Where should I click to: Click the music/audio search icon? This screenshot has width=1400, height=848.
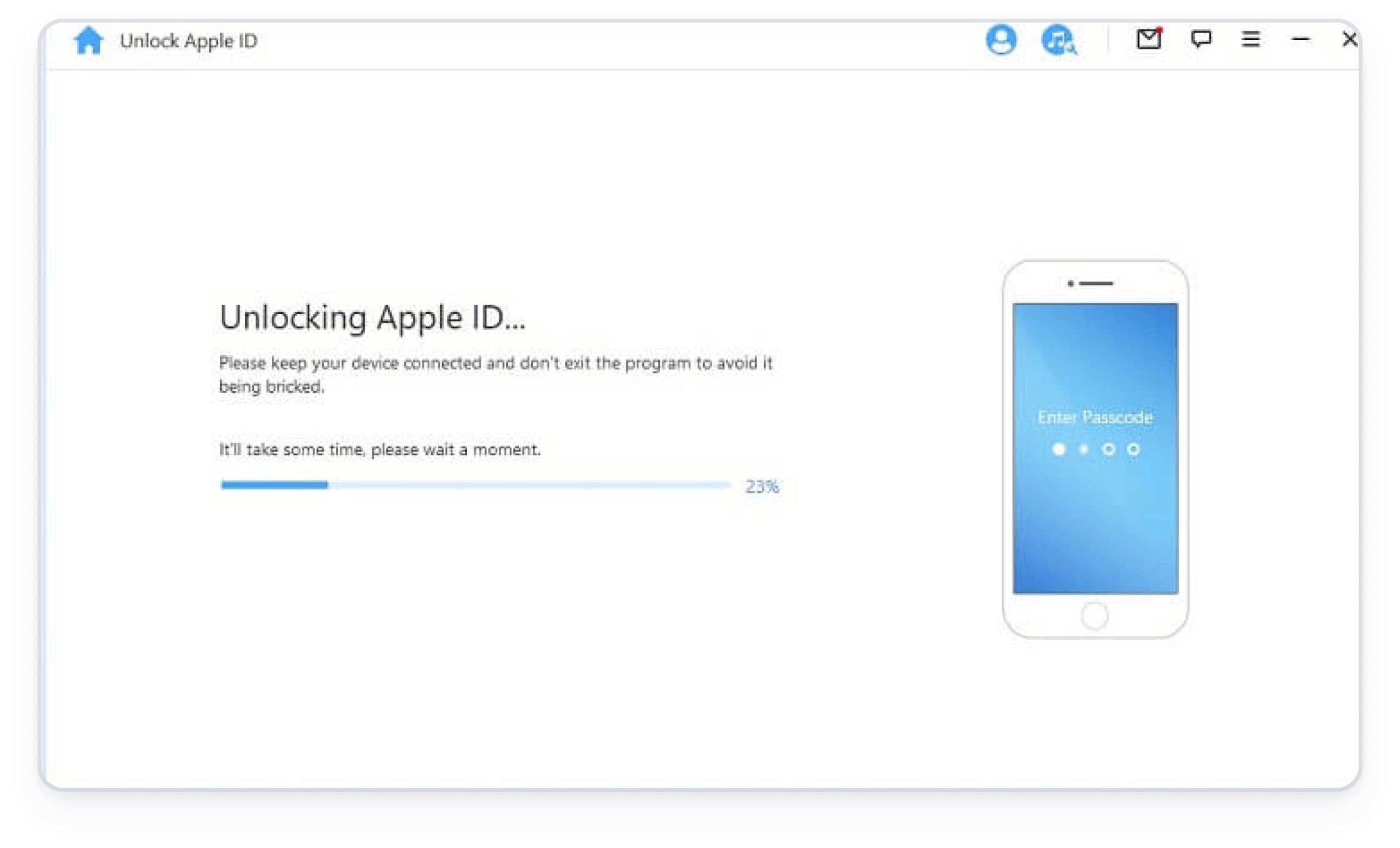[x=1057, y=41]
